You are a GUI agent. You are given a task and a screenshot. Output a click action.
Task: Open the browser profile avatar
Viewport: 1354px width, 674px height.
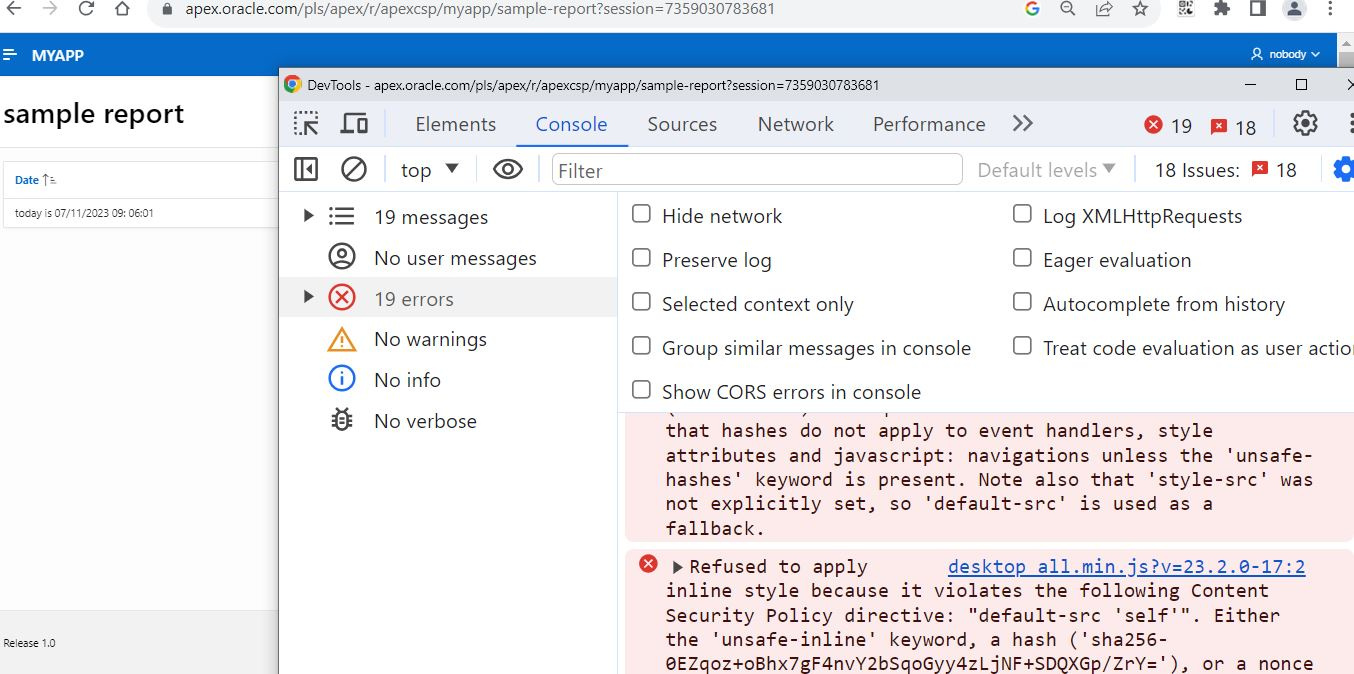pos(1294,9)
